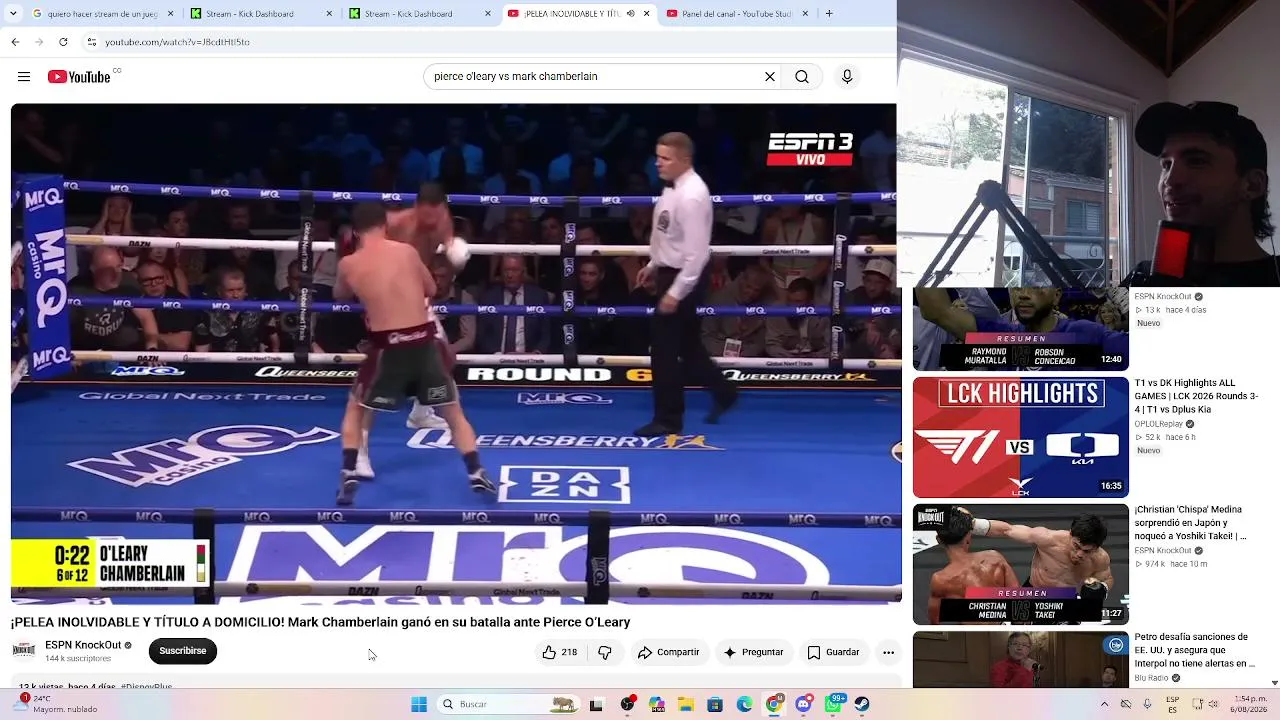
Task: Go forward in browser history
Action: (x=39, y=42)
